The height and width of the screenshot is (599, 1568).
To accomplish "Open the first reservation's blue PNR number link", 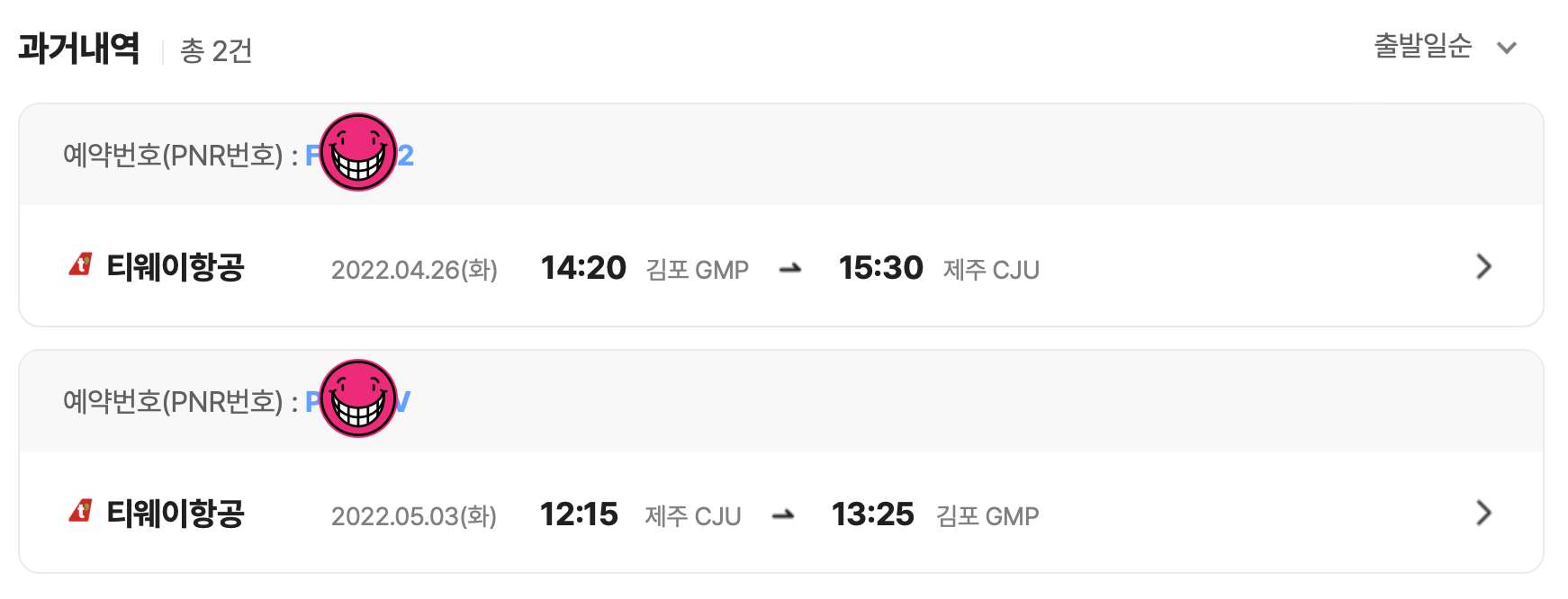I will pyautogui.click(x=405, y=156).
